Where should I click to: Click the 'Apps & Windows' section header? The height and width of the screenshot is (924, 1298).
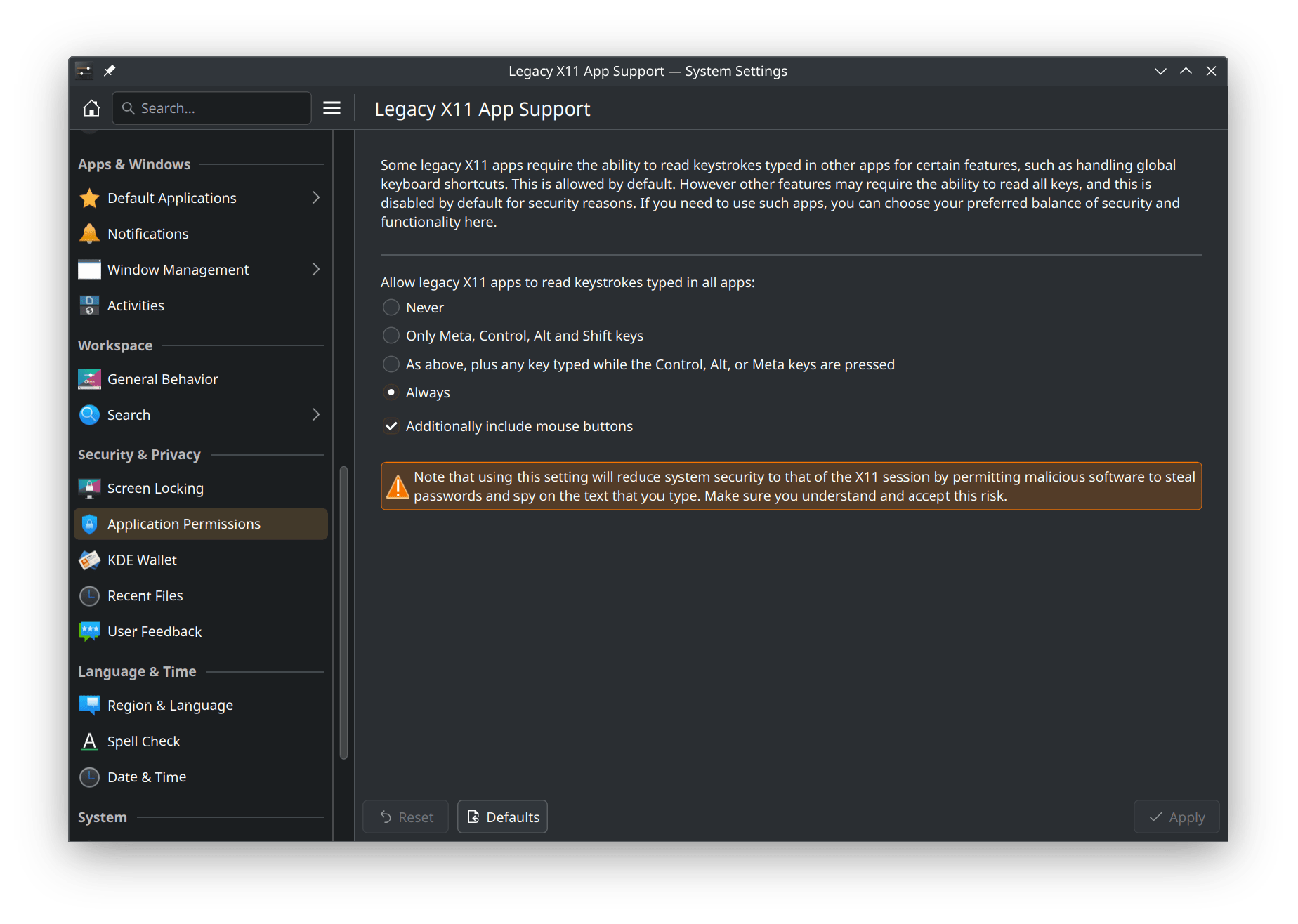134,164
